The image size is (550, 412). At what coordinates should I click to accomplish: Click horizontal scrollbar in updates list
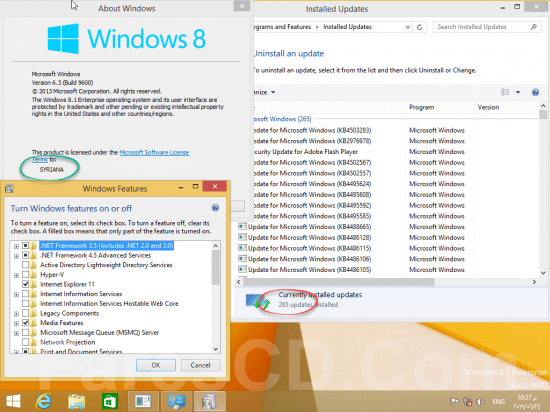coord(339,282)
